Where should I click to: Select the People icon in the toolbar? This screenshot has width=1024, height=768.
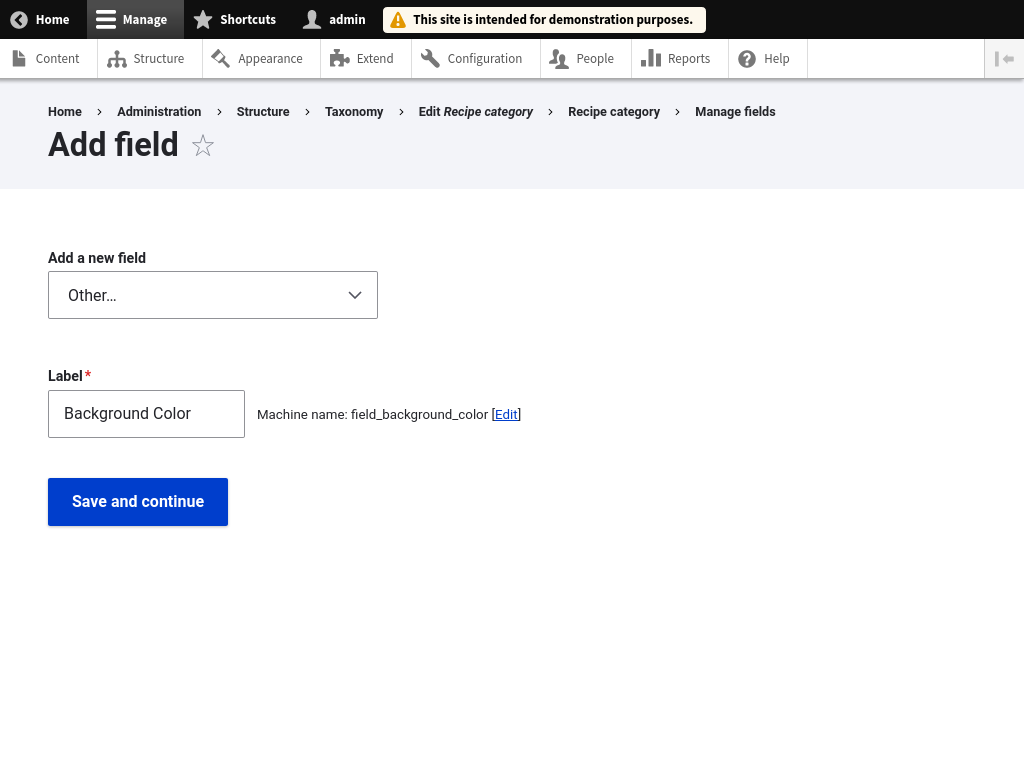pos(559,58)
